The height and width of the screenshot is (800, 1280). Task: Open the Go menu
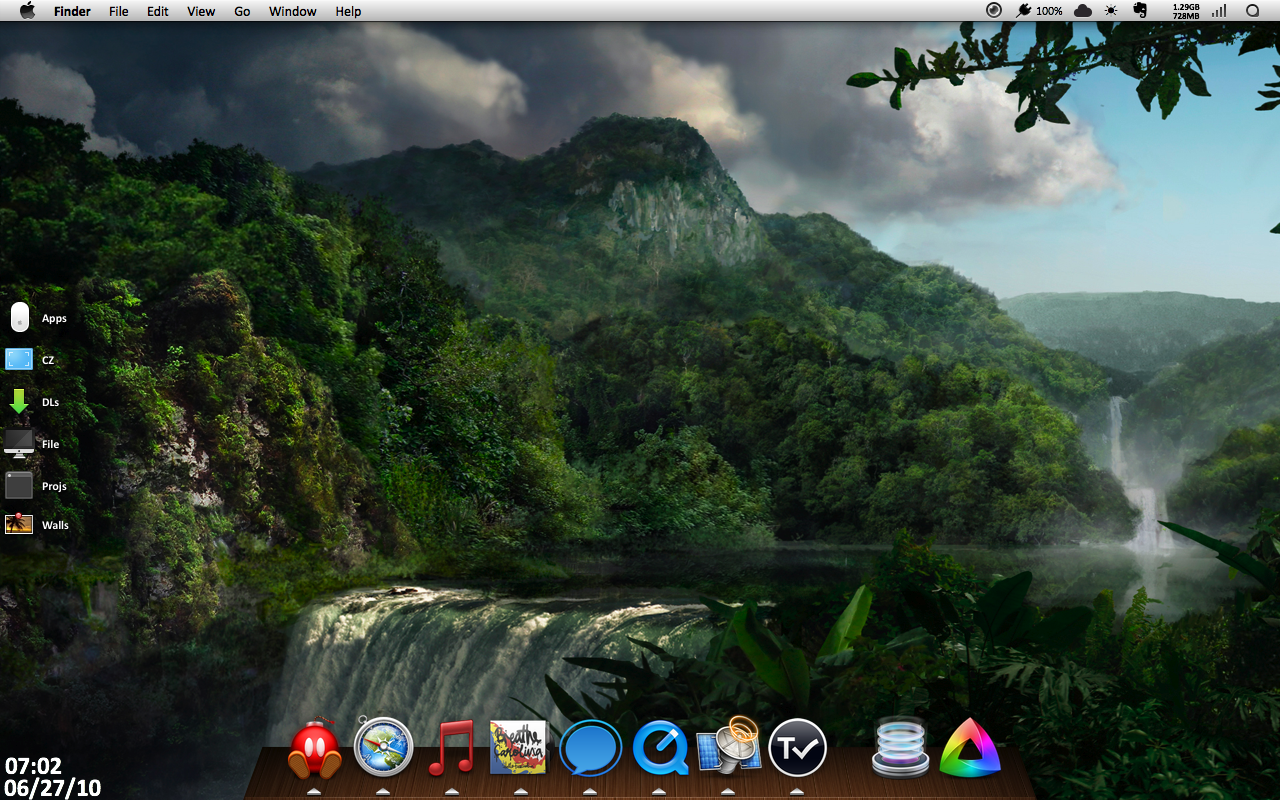[242, 11]
